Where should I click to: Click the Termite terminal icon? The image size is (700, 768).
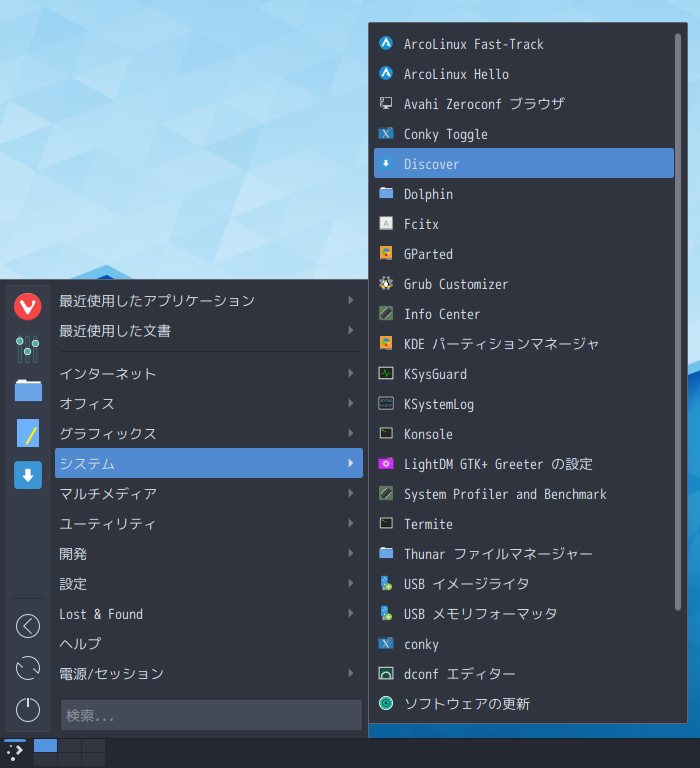coord(386,523)
